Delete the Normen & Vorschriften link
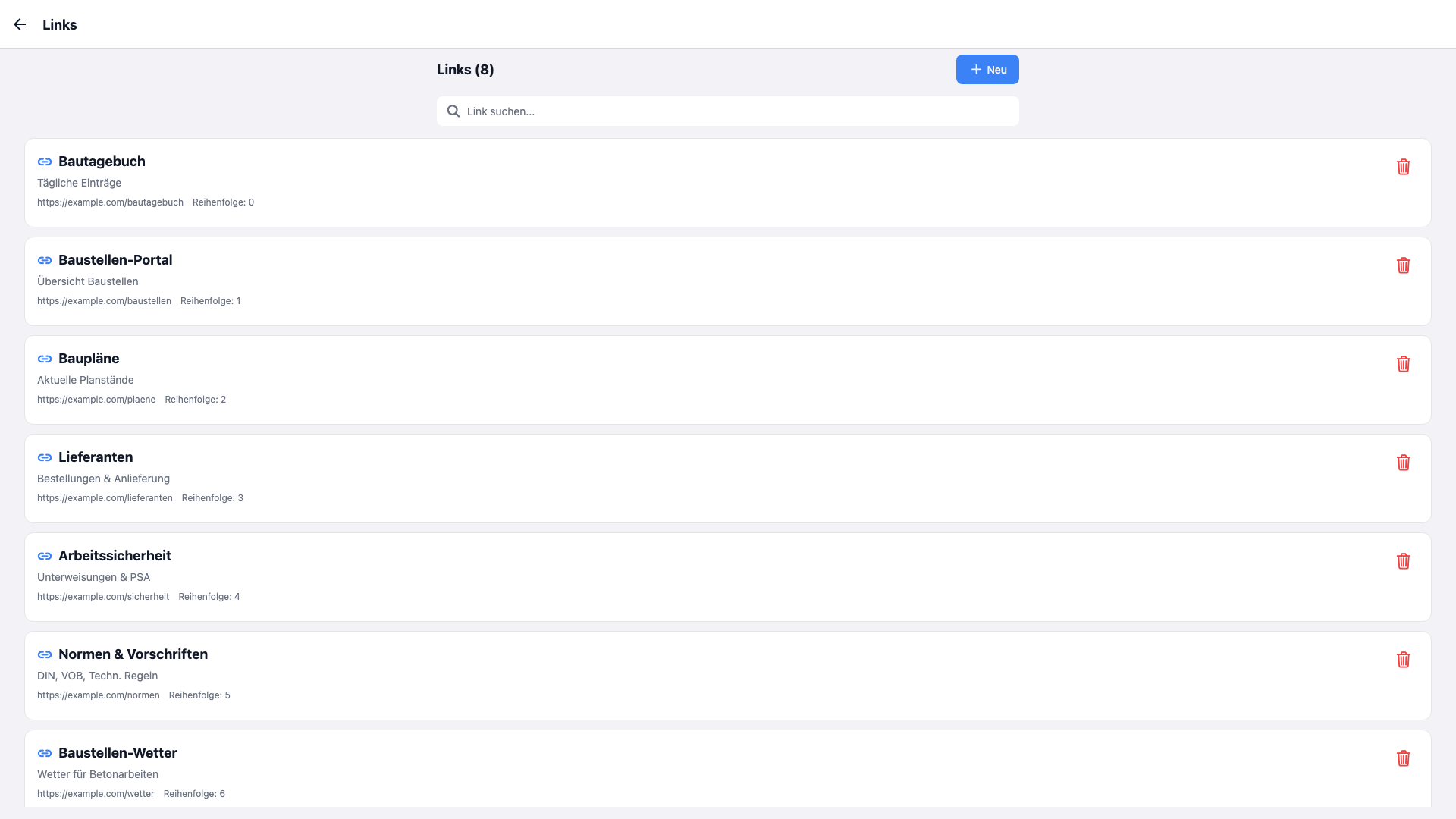 pos(1403,660)
